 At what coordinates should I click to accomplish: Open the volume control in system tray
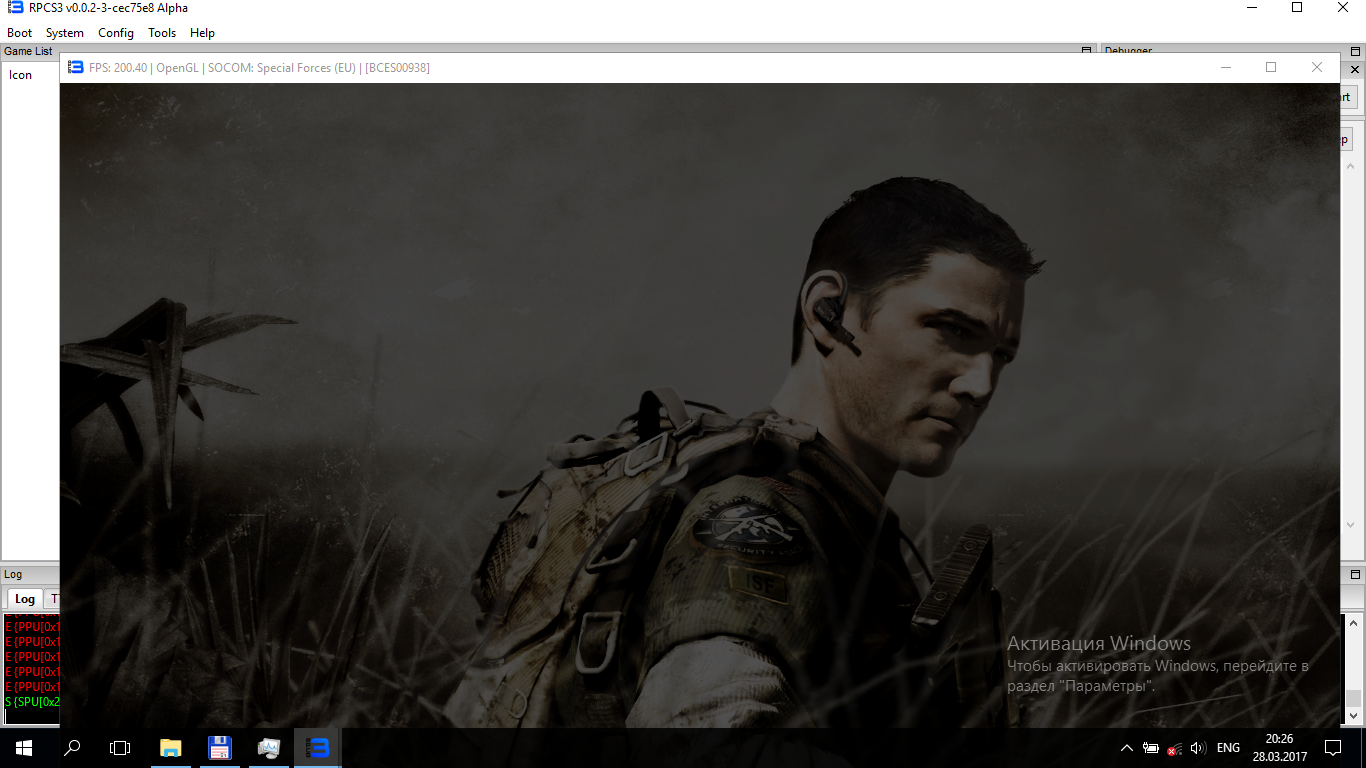(x=1198, y=748)
